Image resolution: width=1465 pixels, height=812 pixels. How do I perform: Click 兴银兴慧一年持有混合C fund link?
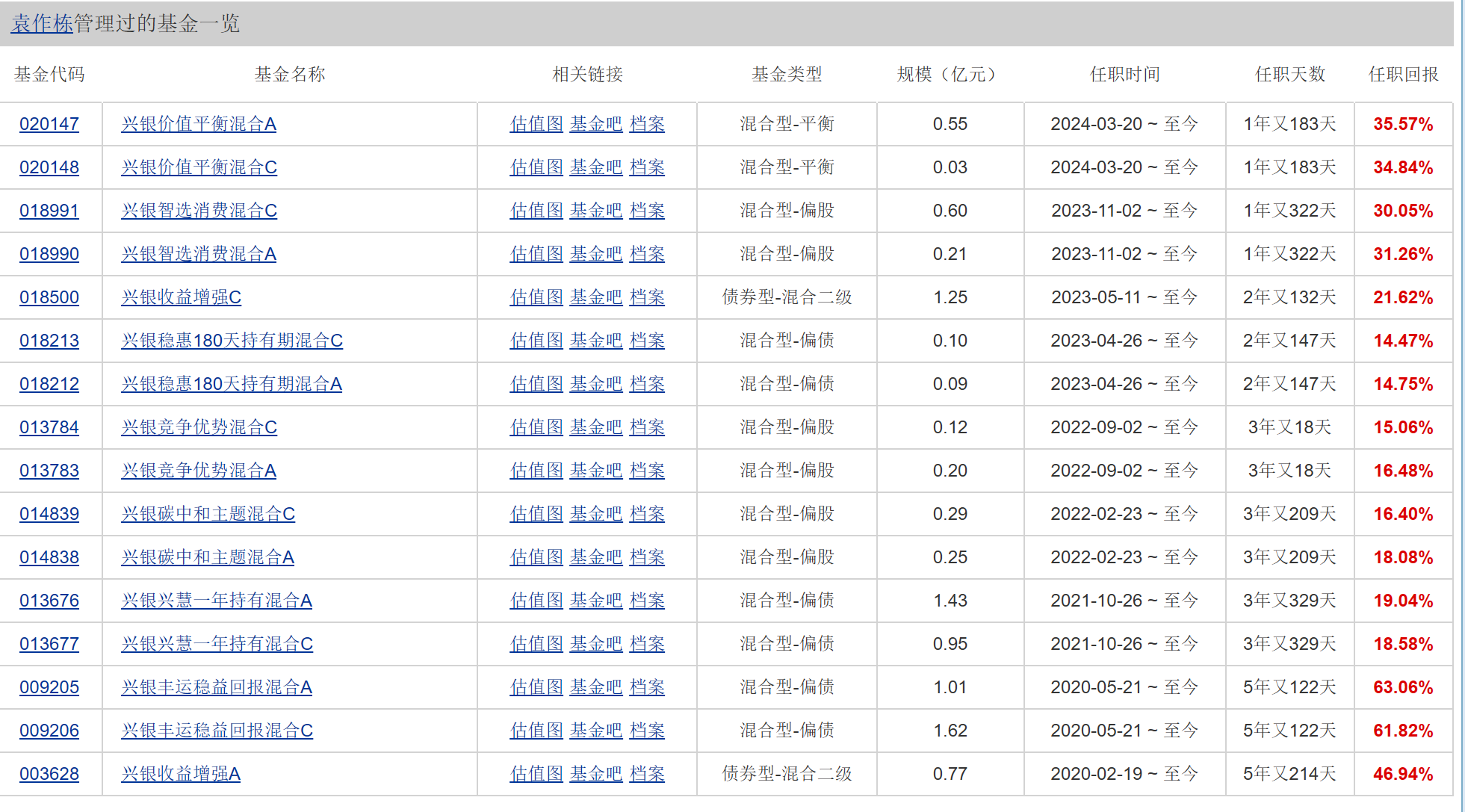217,644
